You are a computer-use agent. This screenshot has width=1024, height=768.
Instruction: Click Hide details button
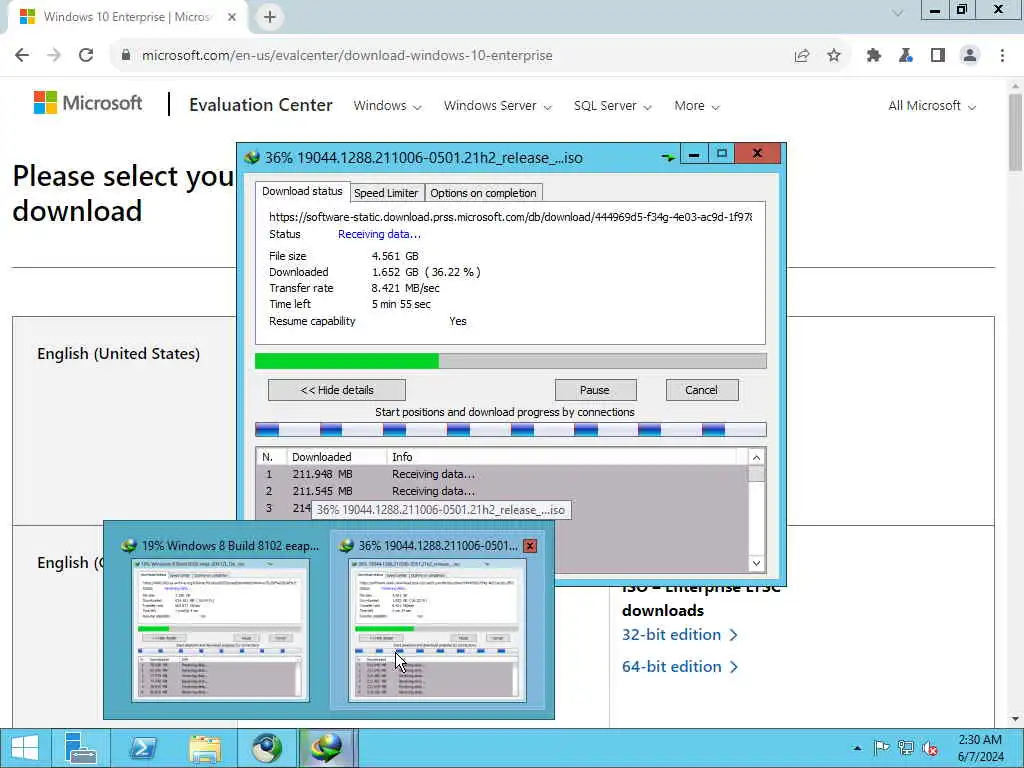[x=337, y=390]
